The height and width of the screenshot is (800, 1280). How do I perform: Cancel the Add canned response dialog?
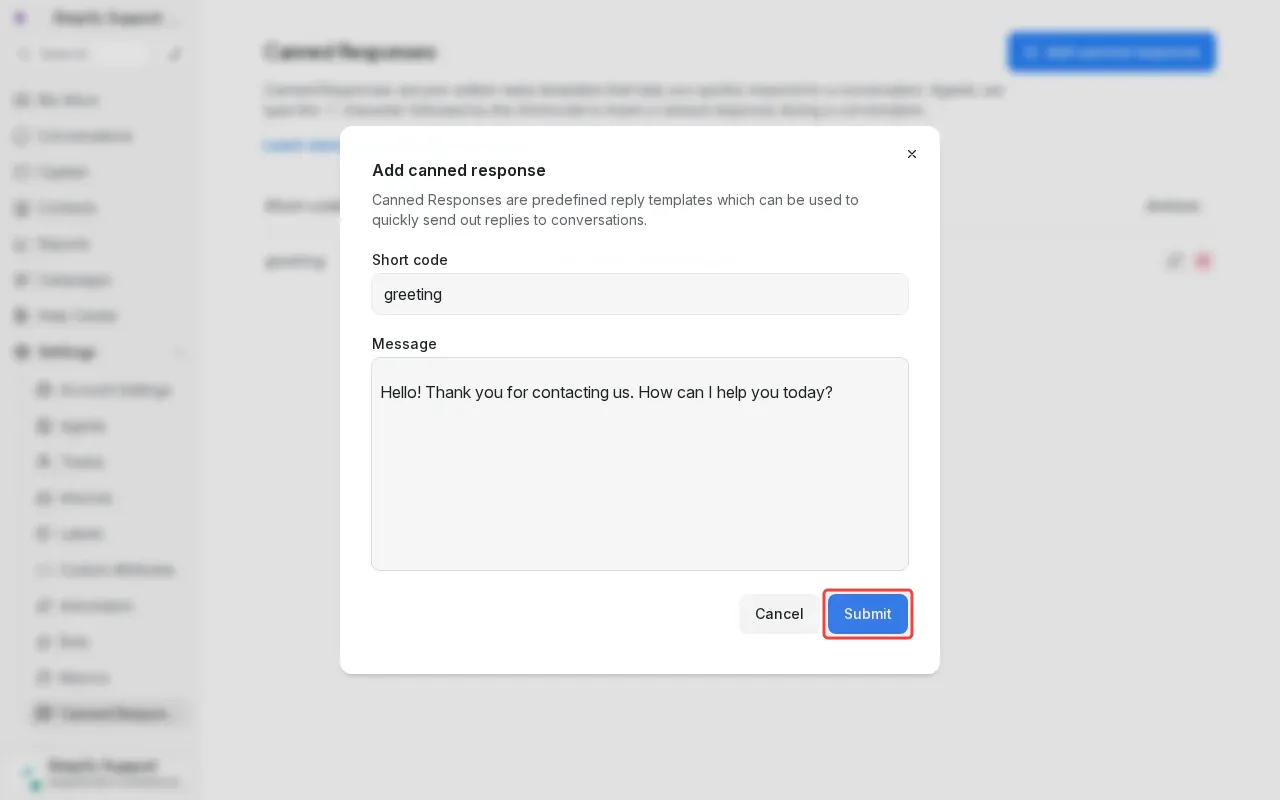tap(779, 614)
